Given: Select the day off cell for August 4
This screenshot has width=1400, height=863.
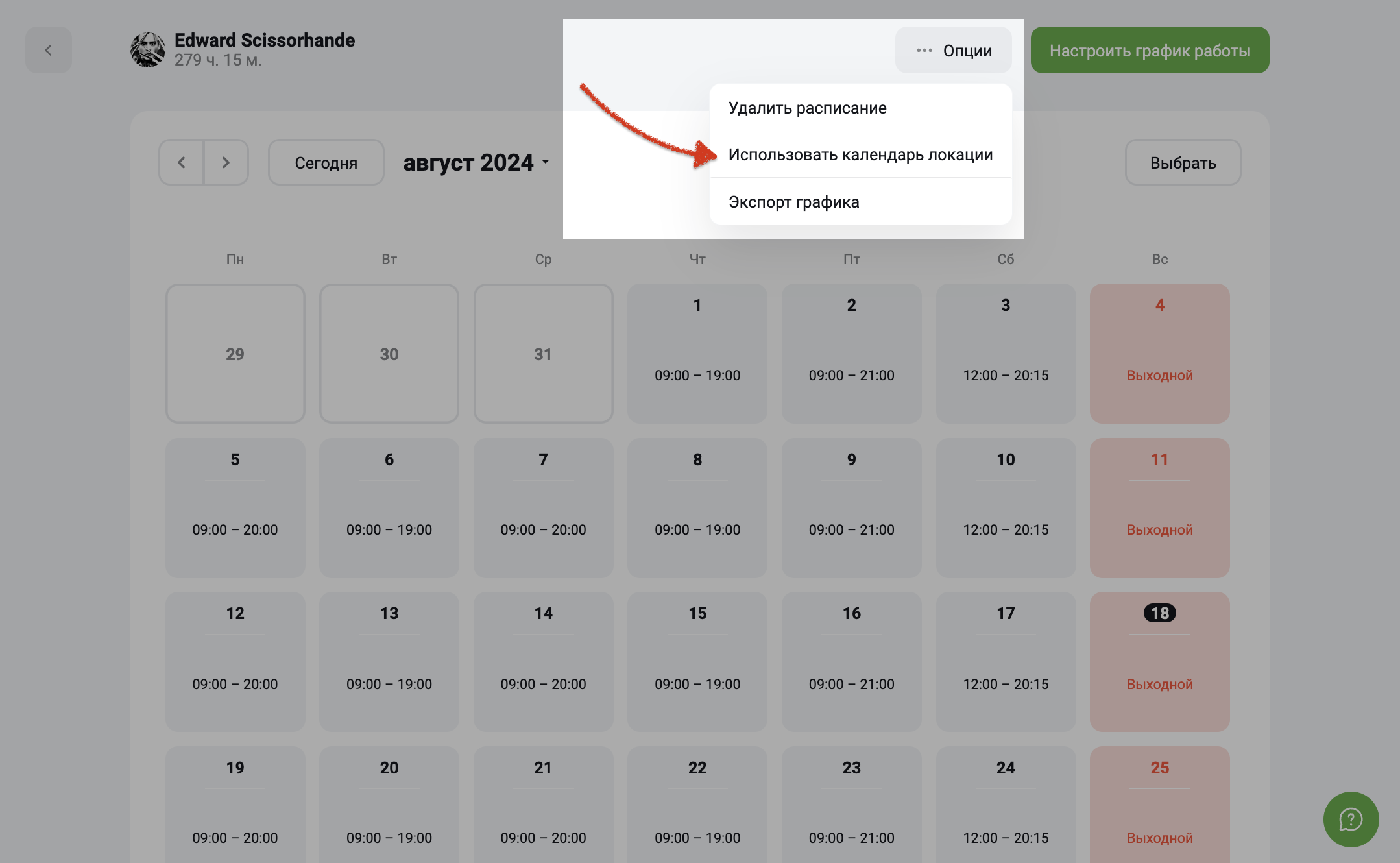Looking at the screenshot, I should pyautogui.click(x=1159, y=354).
